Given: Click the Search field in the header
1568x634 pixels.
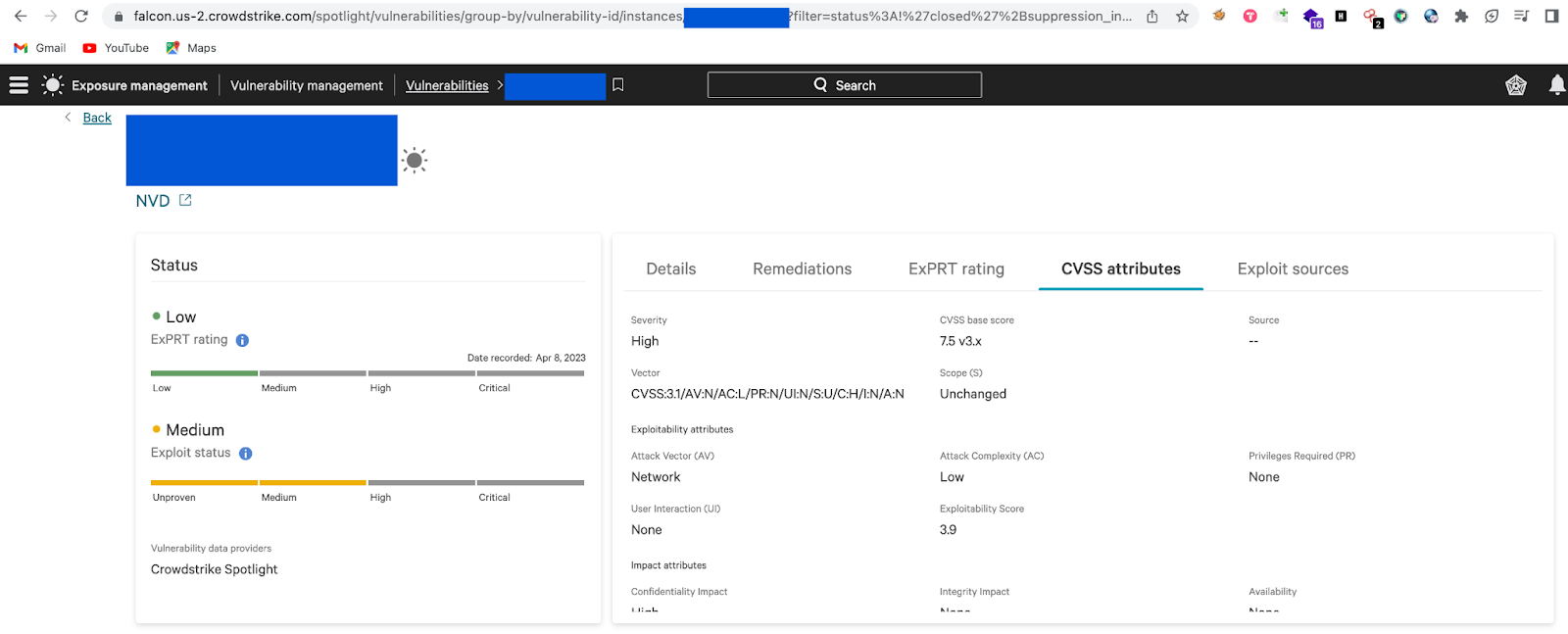Looking at the screenshot, I should coord(845,85).
